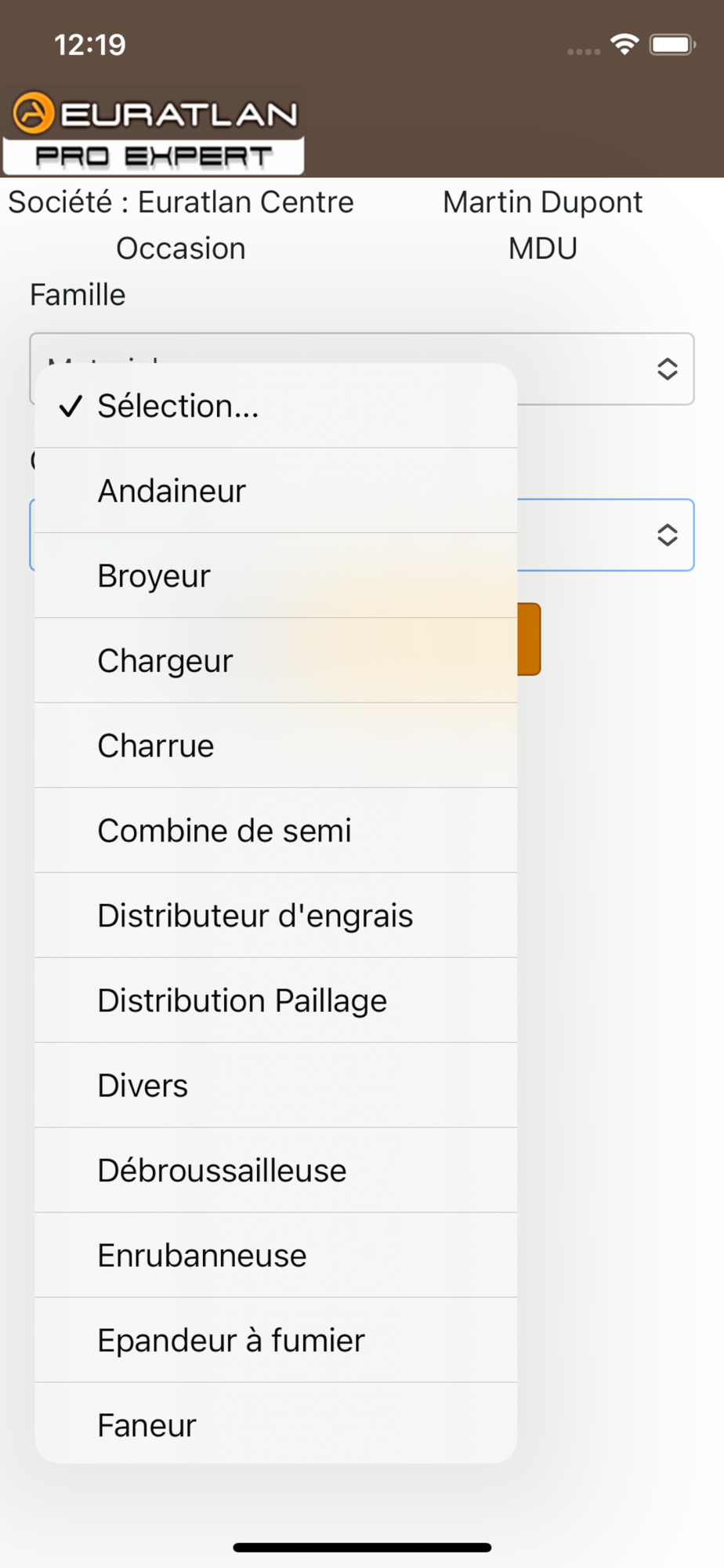This screenshot has height=1568, width=724.
Task: Choose Epandeur à fumier
Action: [276, 1341]
